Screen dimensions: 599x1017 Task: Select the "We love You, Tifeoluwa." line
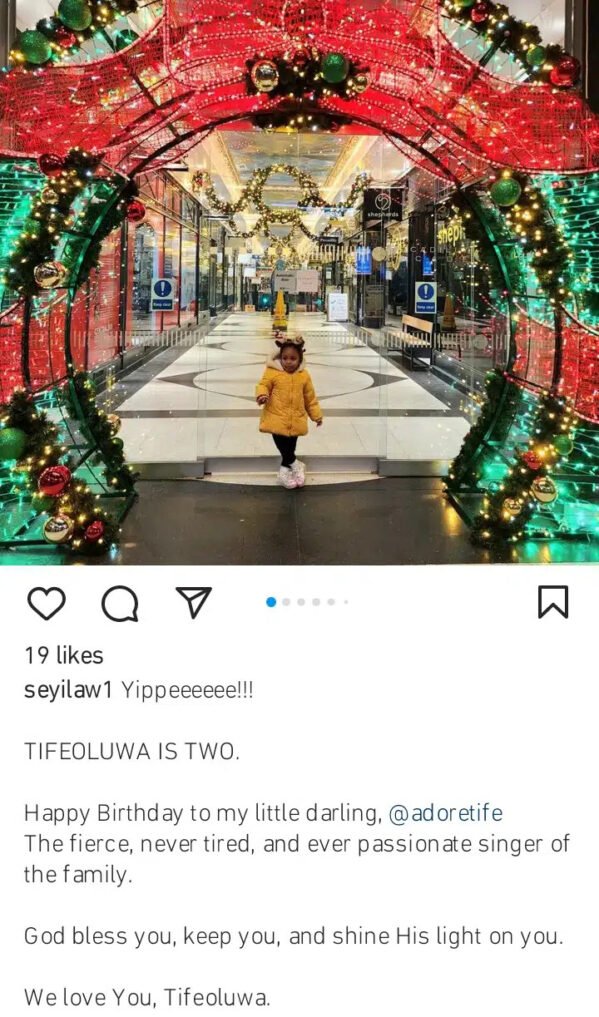click(147, 996)
